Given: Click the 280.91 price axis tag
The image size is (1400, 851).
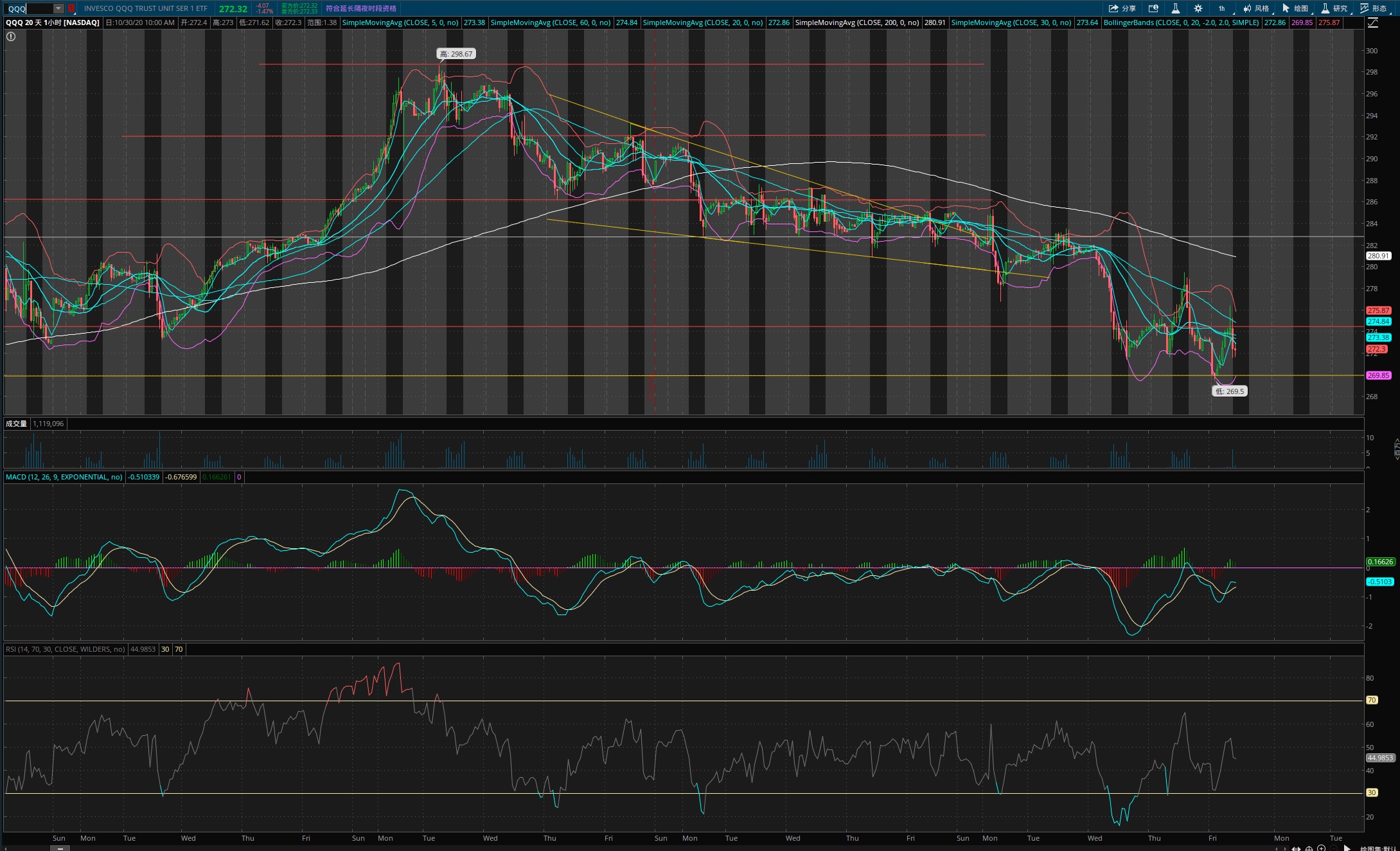Looking at the screenshot, I should tap(1378, 256).
